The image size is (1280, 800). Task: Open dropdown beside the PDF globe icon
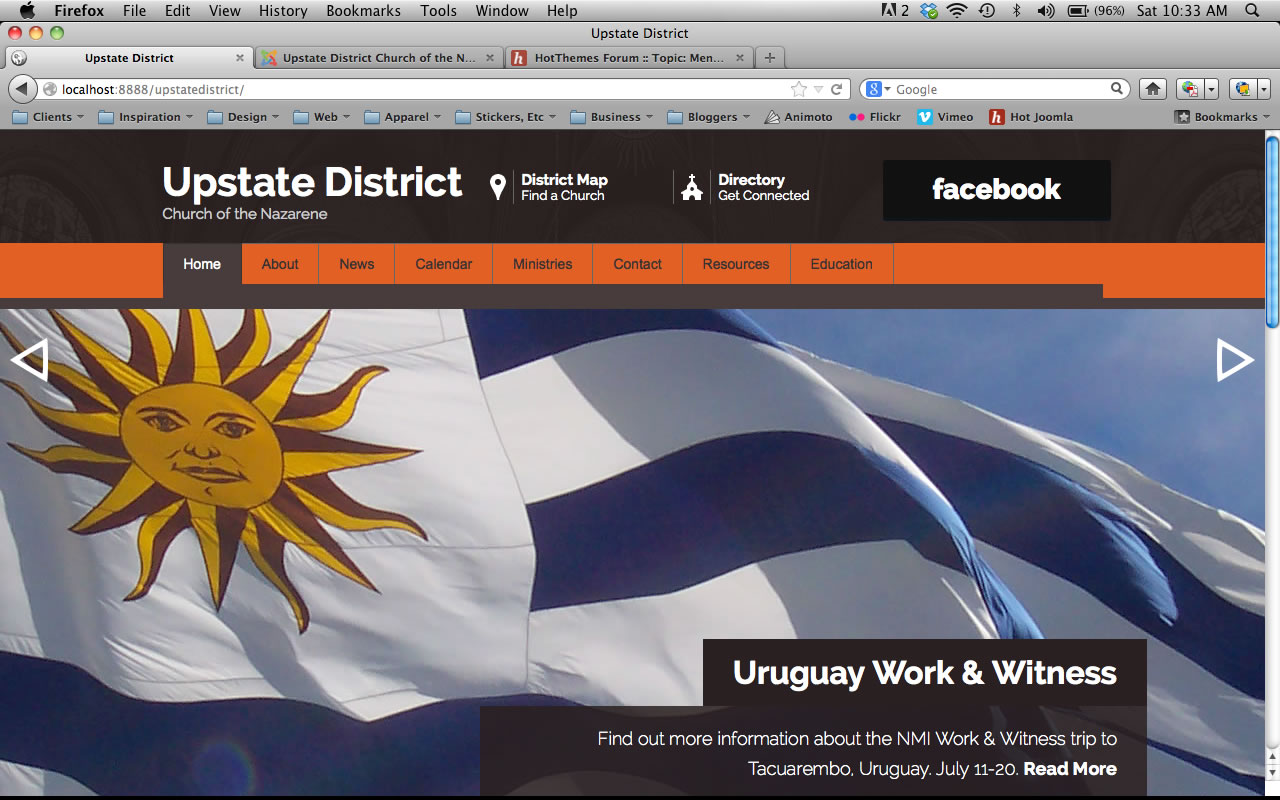(x=1211, y=89)
